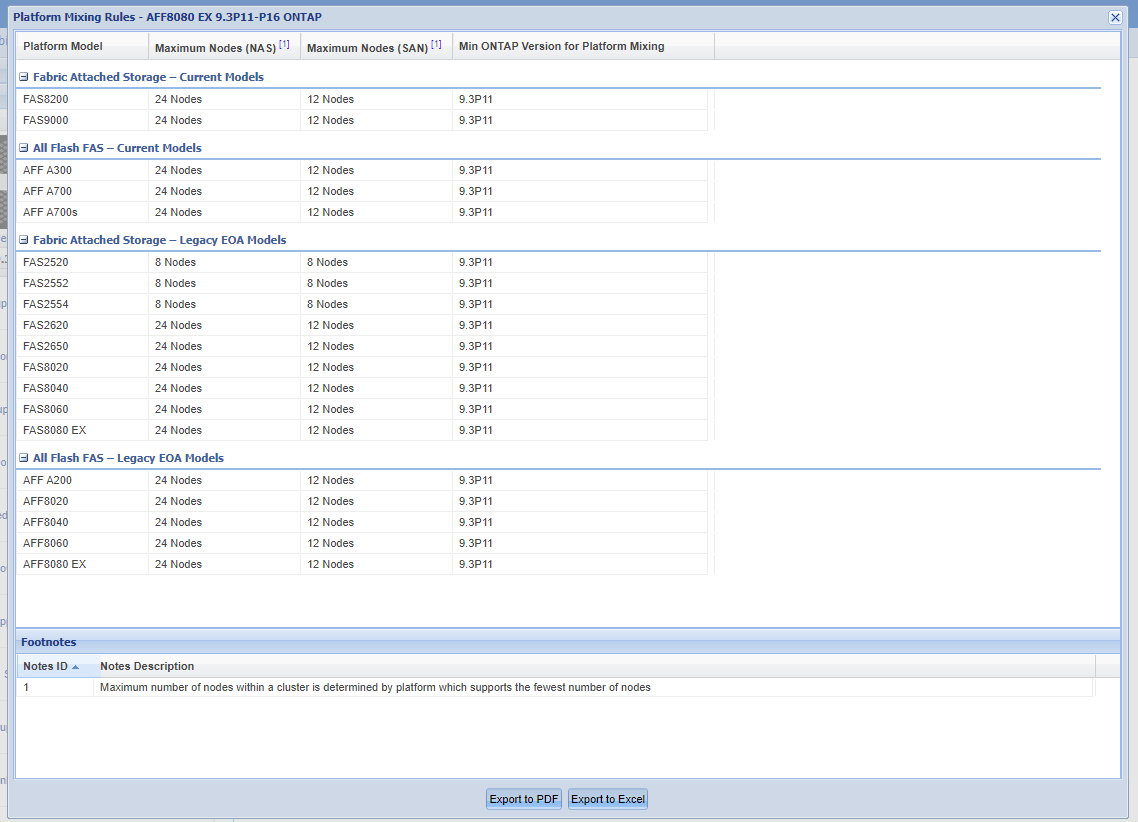Click the footnote 1 description text
This screenshot has height=822, width=1138.
(x=375, y=687)
